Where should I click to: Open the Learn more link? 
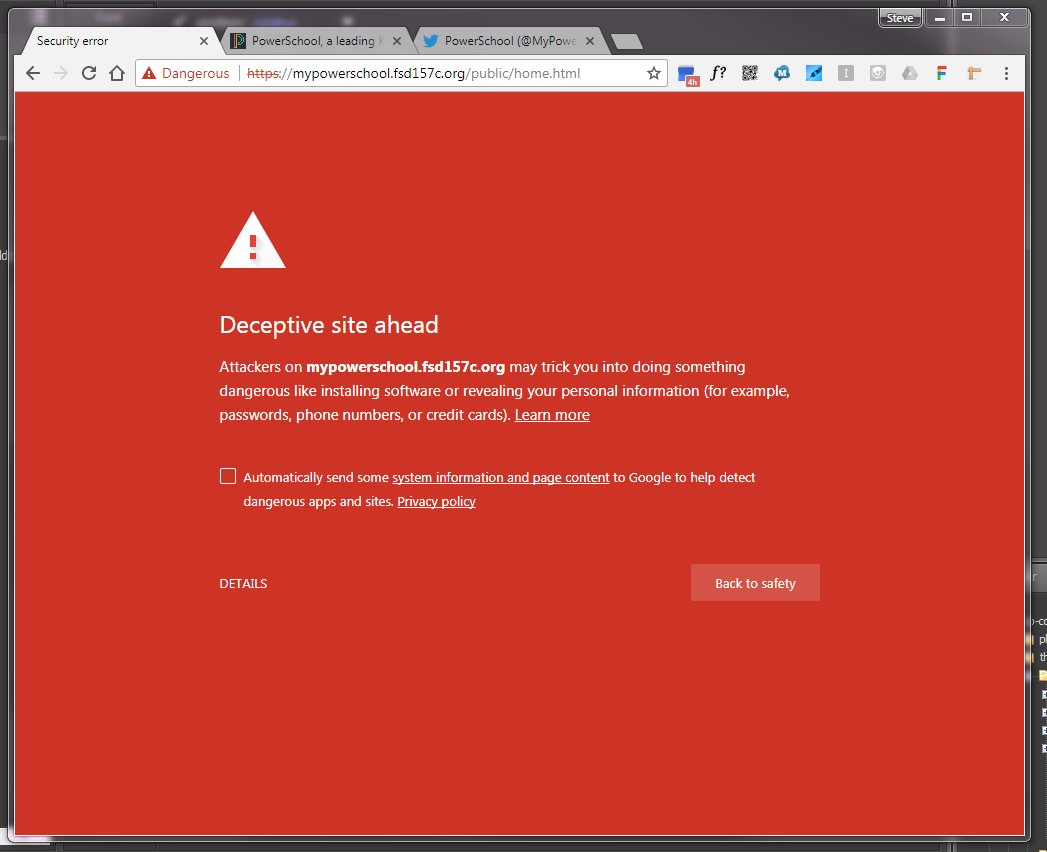[x=552, y=415]
